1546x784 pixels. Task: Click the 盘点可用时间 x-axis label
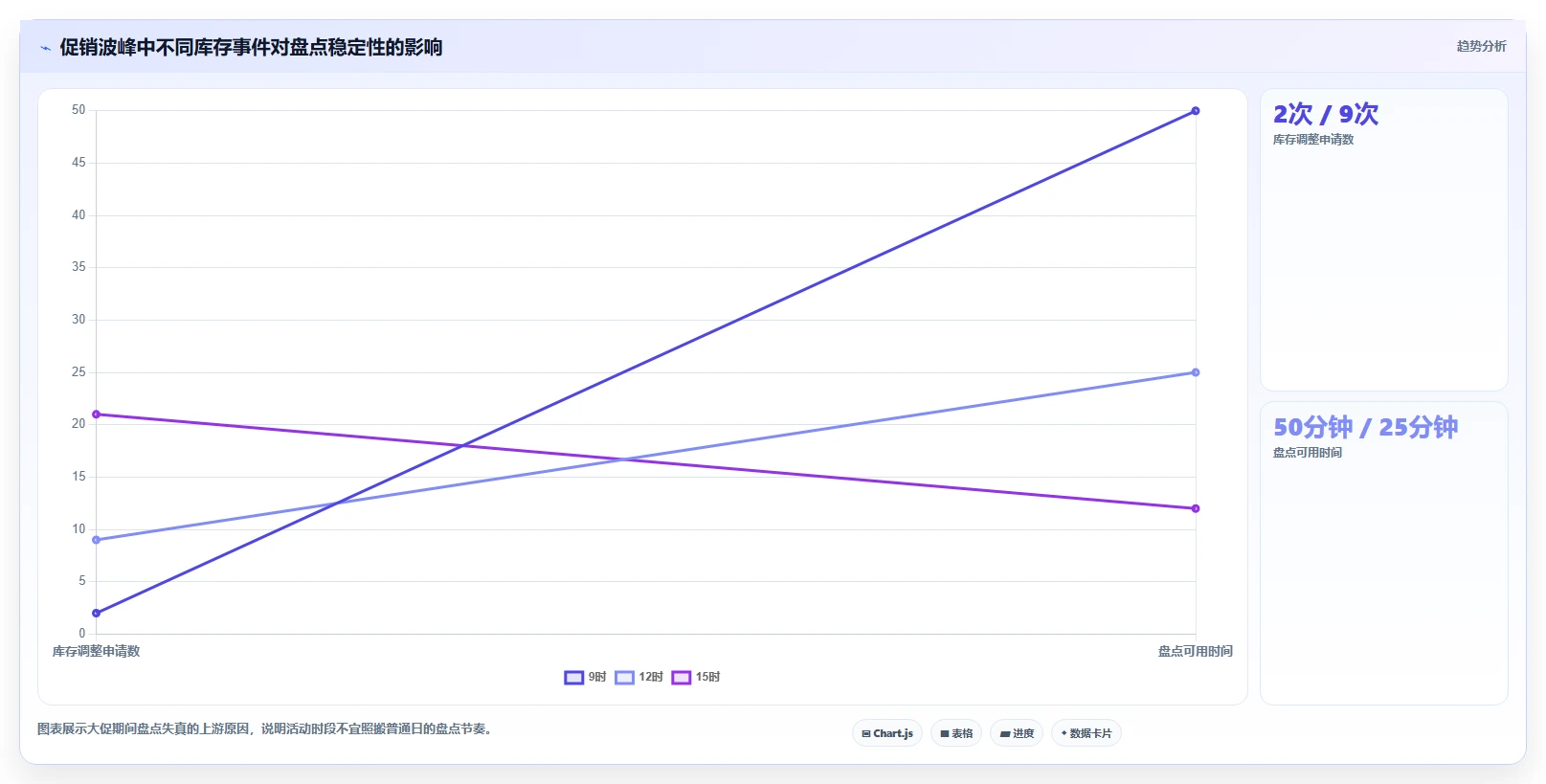(1196, 651)
